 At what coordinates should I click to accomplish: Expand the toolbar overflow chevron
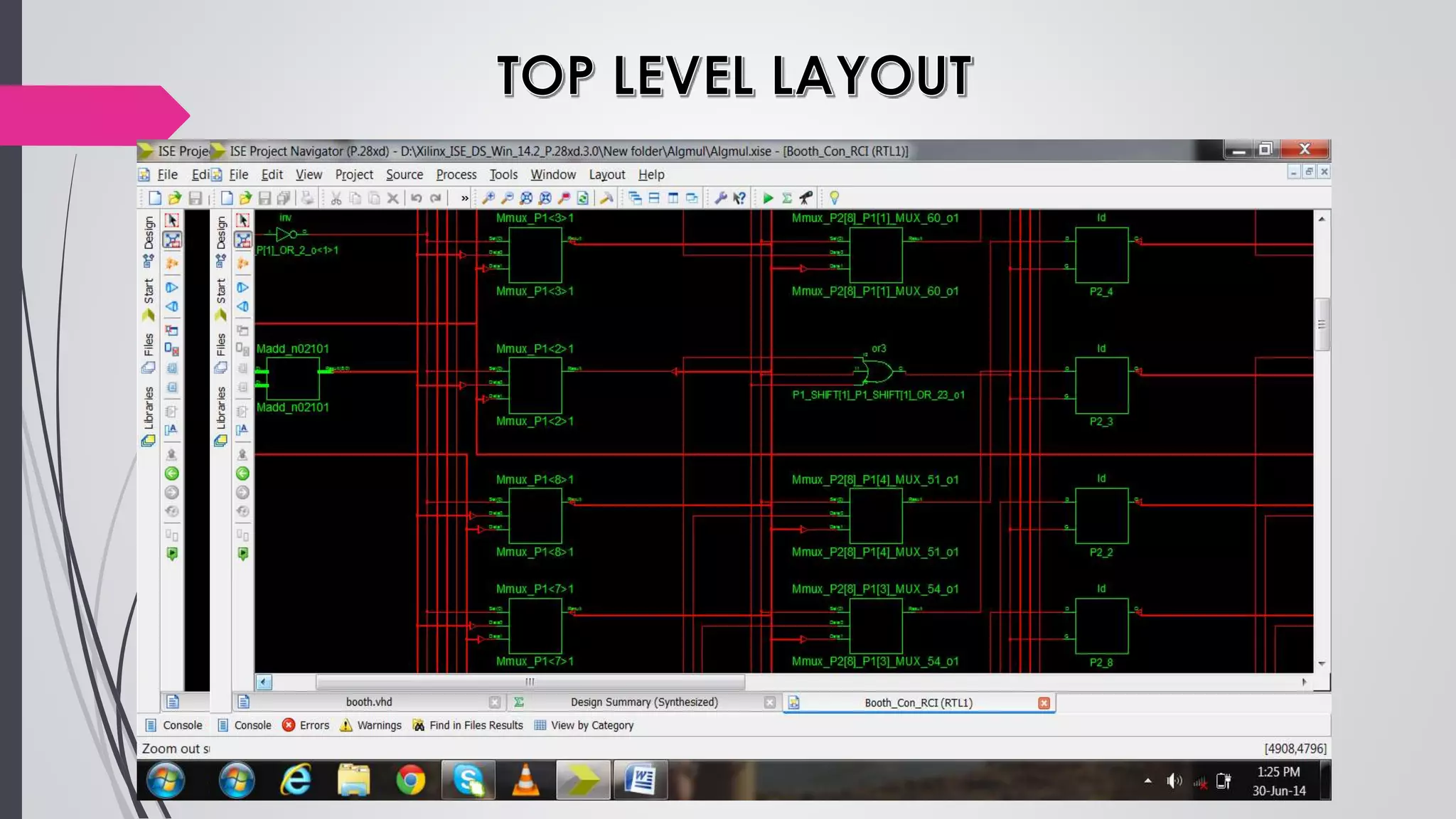tap(464, 198)
